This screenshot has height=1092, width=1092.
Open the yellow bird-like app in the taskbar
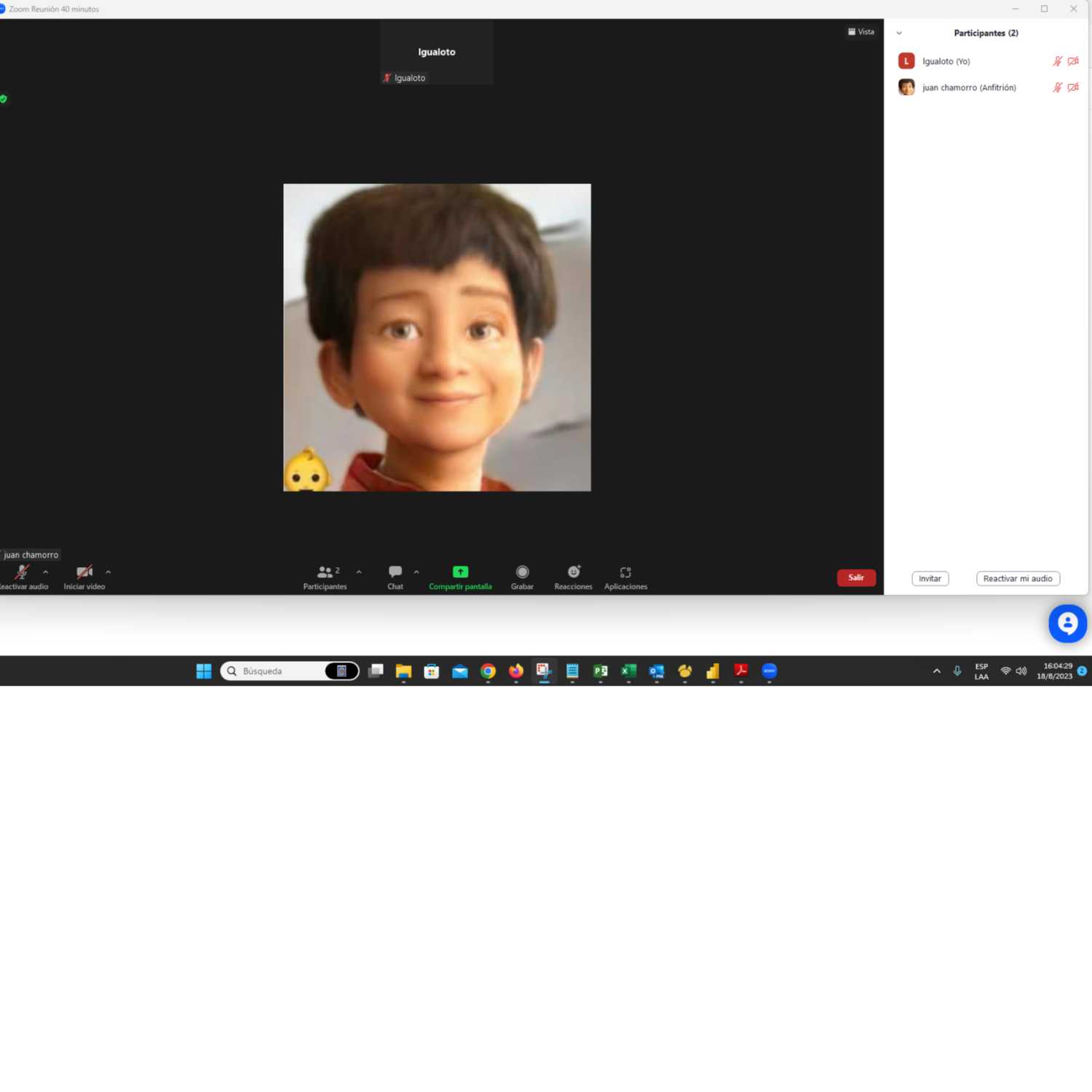point(685,671)
